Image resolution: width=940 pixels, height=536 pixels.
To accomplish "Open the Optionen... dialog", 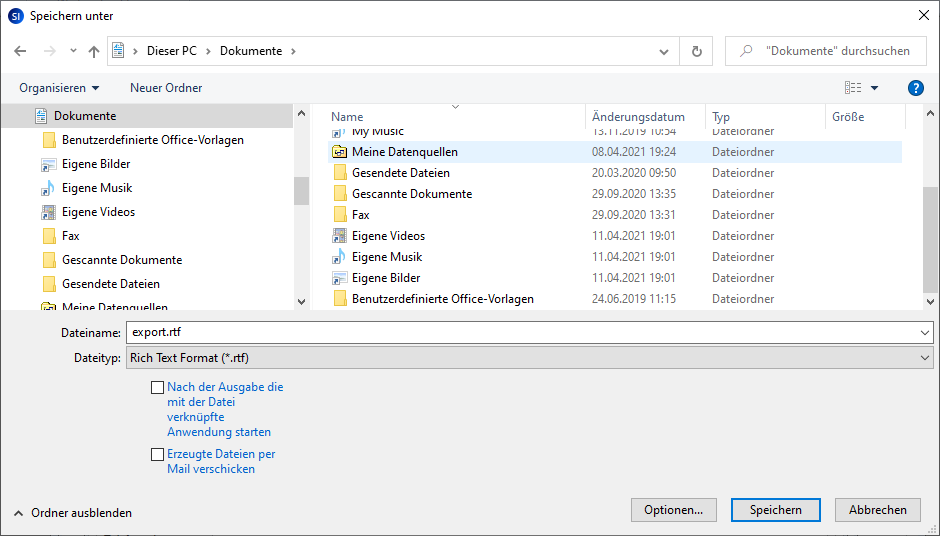I will 673,510.
